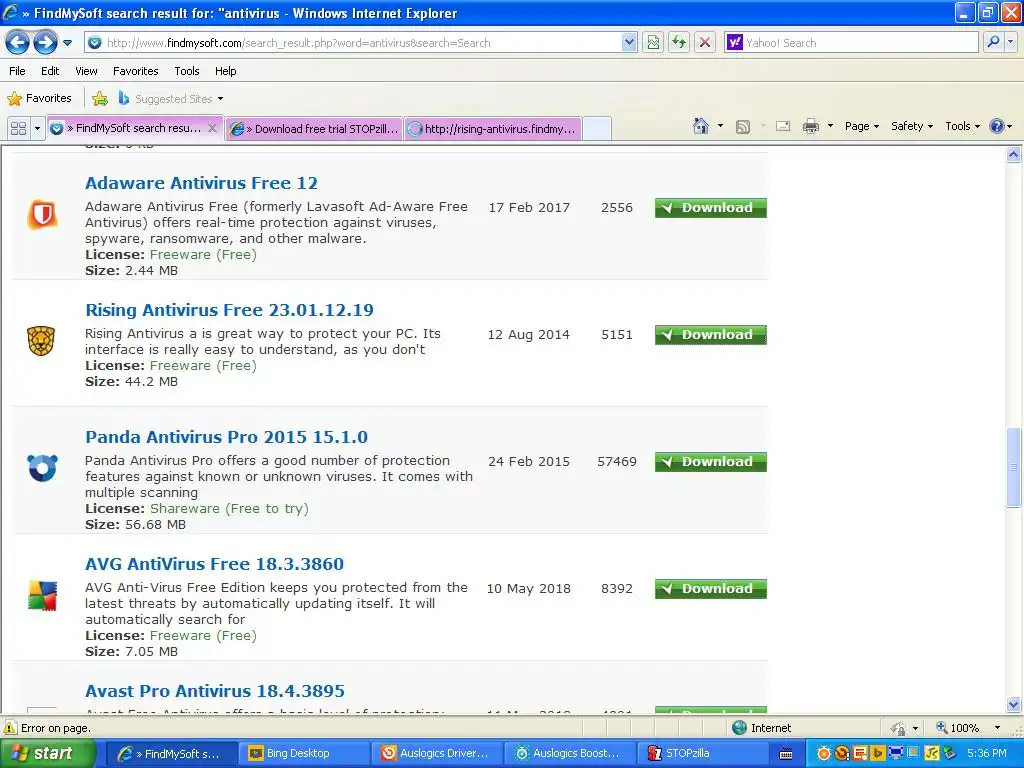Click the vertical scrollbar thumb
The height and width of the screenshot is (768, 1024).
(1014, 467)
